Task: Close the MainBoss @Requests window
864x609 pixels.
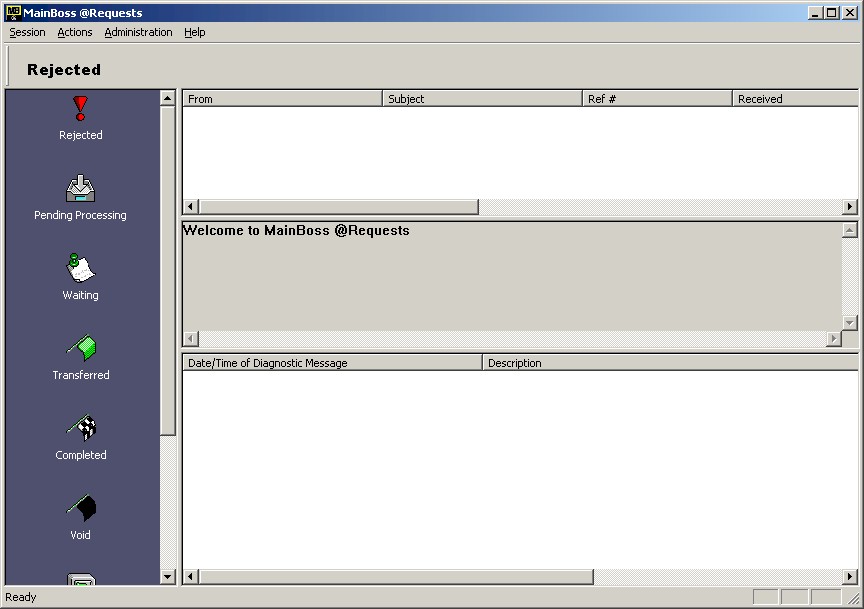Action: (850, 13)
